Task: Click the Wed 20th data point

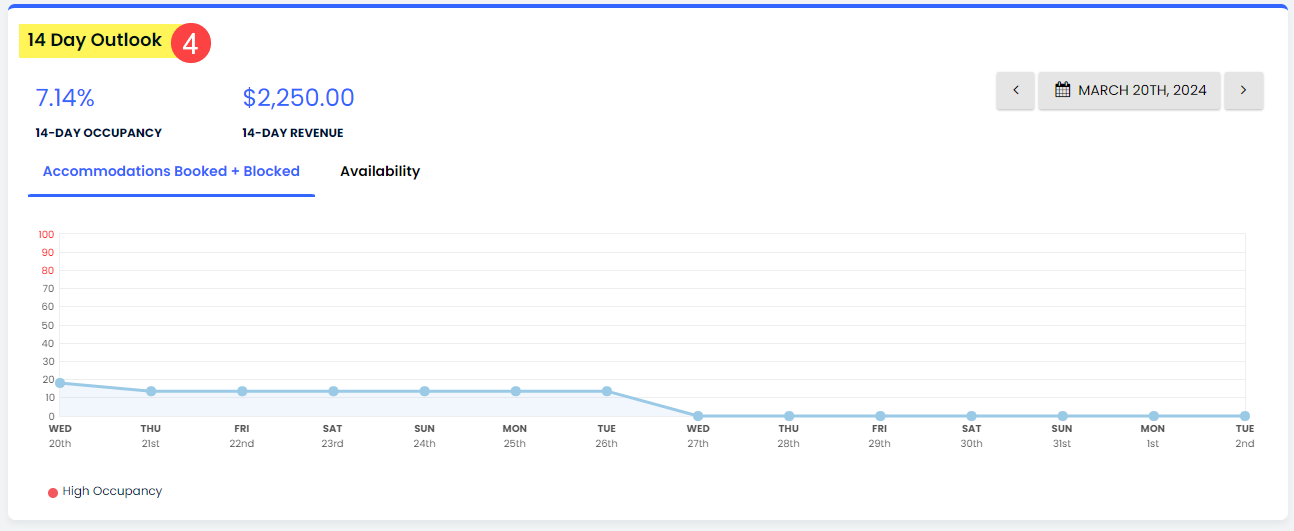Action: 60,383
